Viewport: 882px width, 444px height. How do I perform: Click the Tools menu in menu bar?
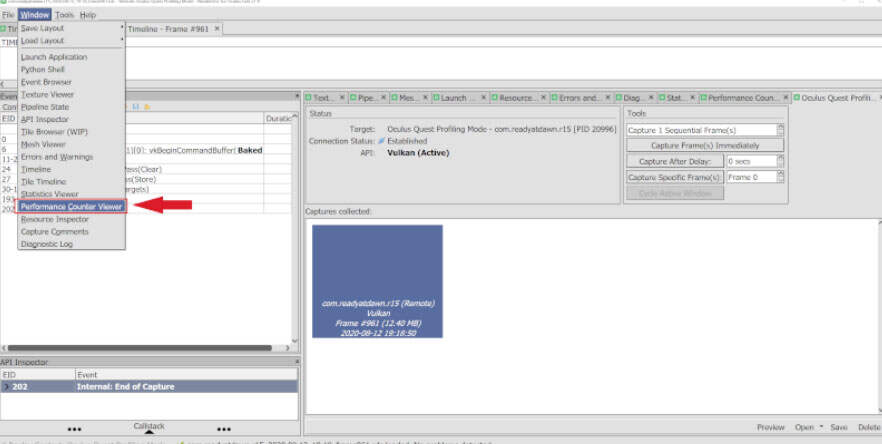pos(64,16)
